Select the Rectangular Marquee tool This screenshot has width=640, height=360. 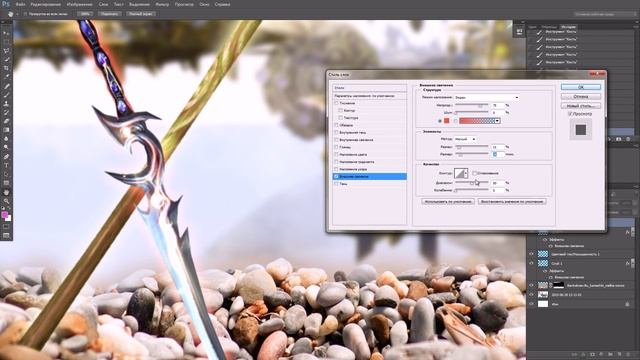(x=6, y=42)
